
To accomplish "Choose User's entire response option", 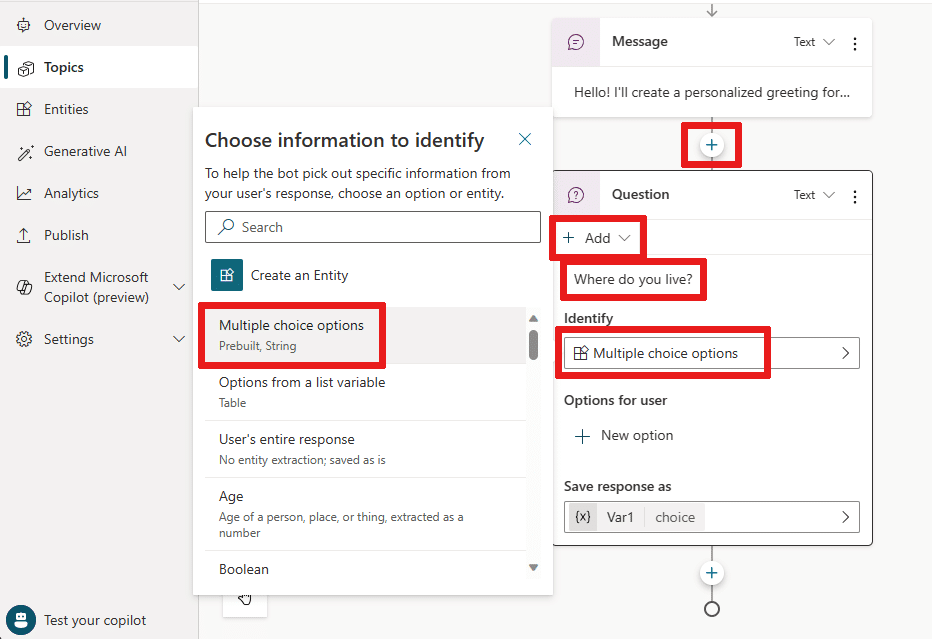I will 365,449.
